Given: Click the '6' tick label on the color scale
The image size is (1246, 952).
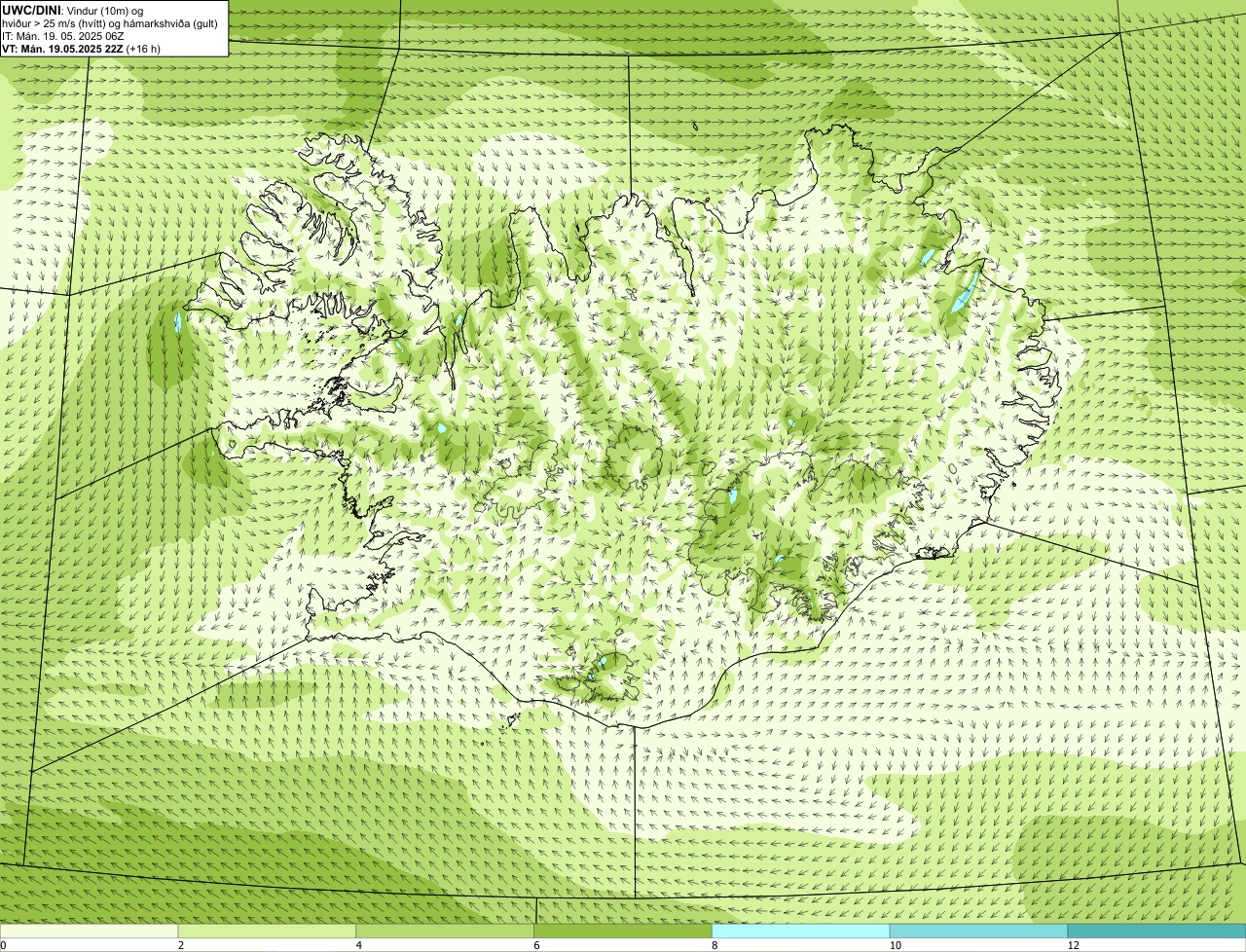Looking at the screenshot, I should click(536, 945).
